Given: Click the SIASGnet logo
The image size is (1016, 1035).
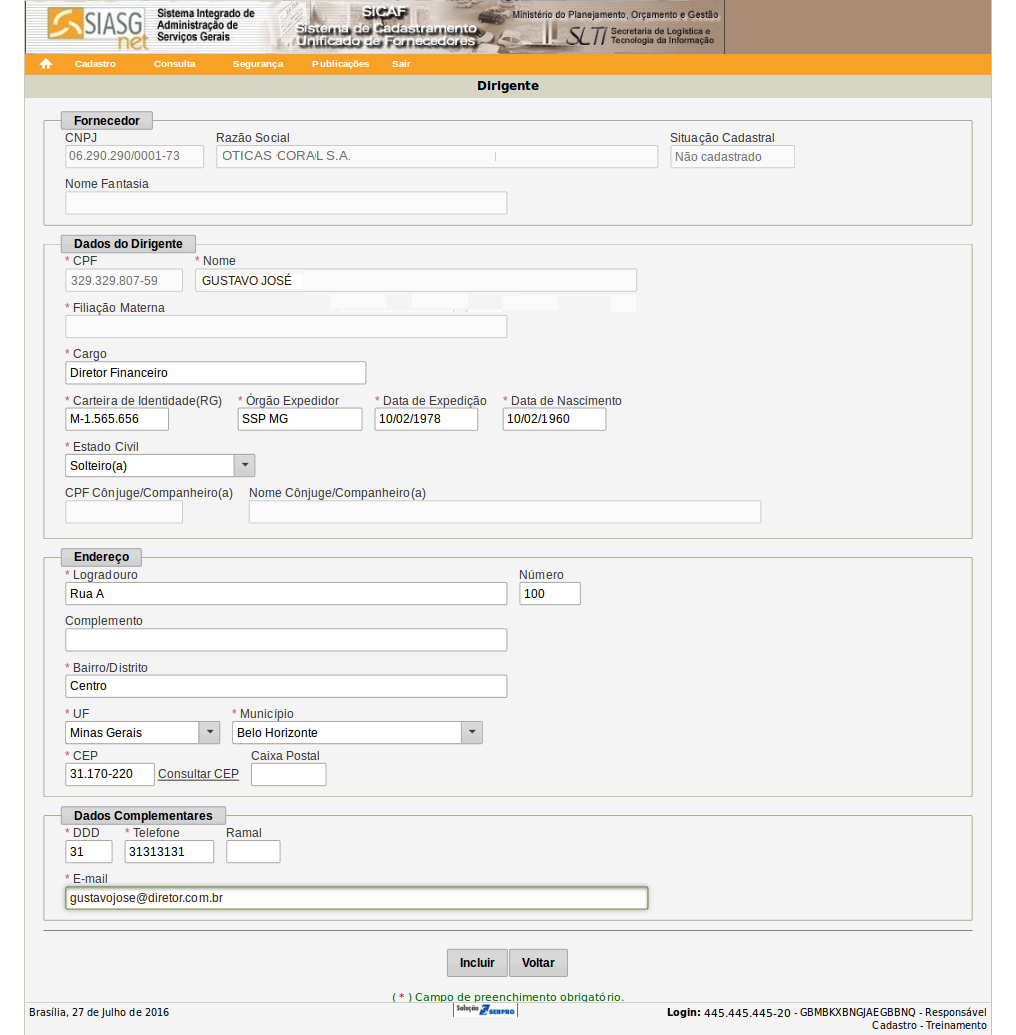Looking at the screenshot, I should click(x=97, y=28).
